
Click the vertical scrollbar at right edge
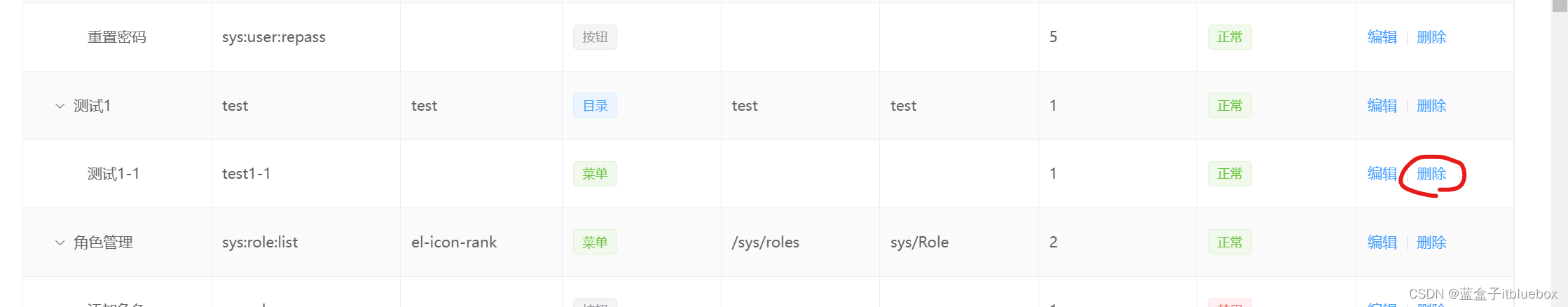(x=1560, y=153)
